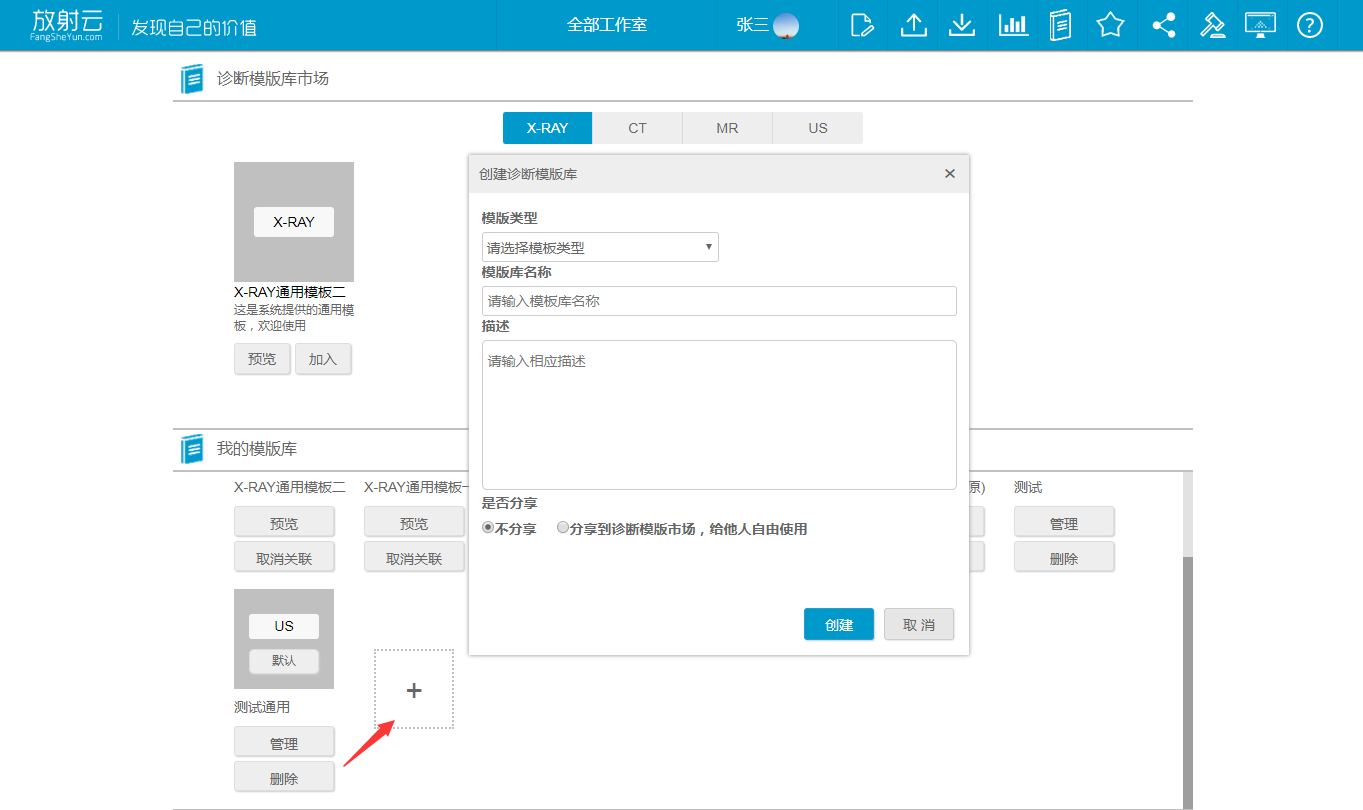
Task: Click the download icon in top bar
Action: click(962, 25)
